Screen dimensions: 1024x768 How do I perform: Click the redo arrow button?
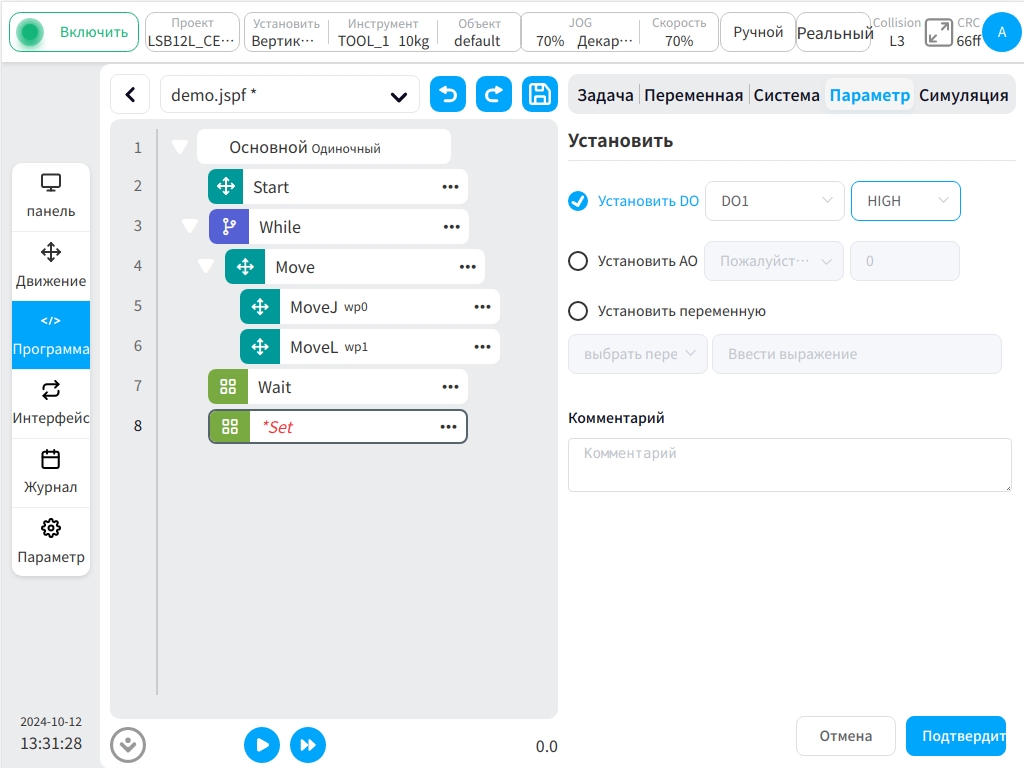pyautogui.click(x=494, y=95)
